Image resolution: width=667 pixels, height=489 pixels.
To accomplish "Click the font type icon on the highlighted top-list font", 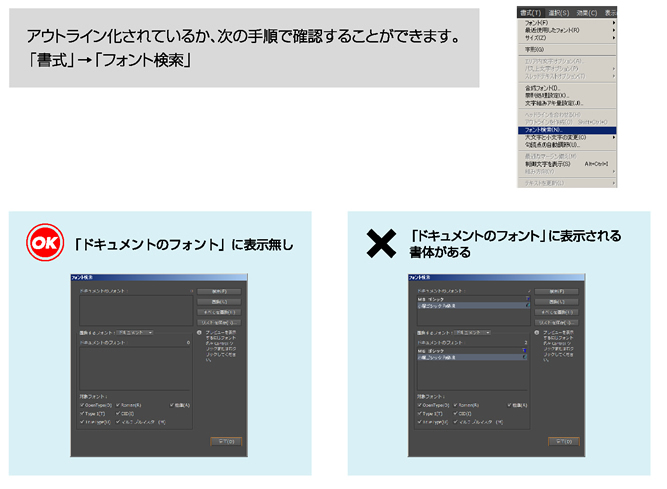I will [526, 304].
